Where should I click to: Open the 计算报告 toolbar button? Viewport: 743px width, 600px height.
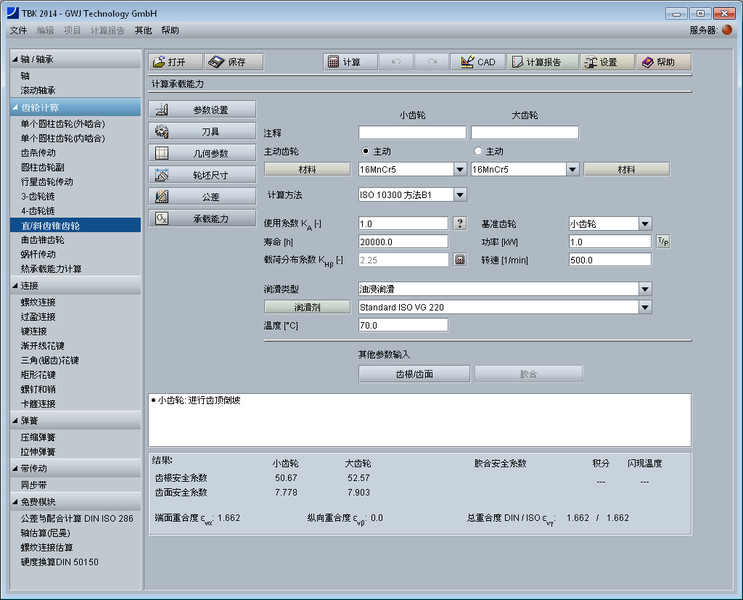[x=541, y=62]
